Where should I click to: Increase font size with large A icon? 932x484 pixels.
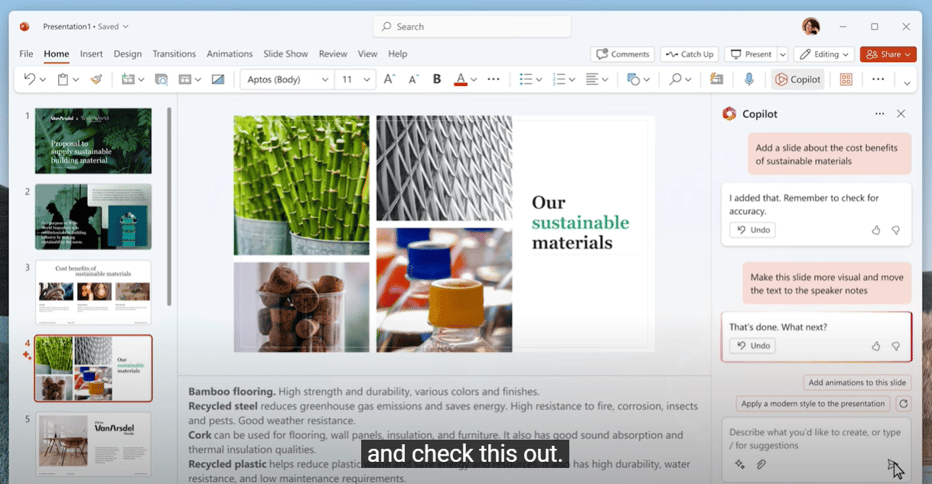pyautogui.click(x=389, y=79)
